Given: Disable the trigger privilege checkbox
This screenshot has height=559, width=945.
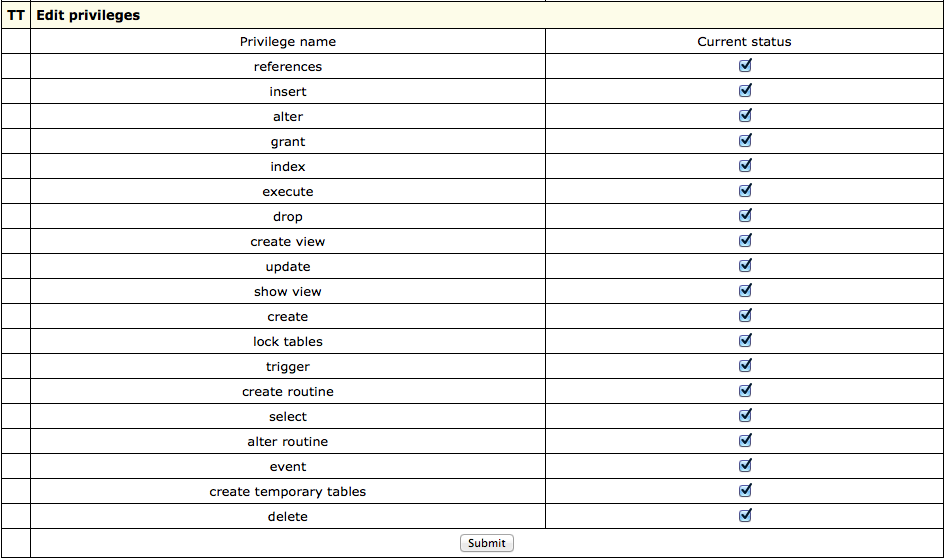Looking at the screenshot, I should point(745,366).
